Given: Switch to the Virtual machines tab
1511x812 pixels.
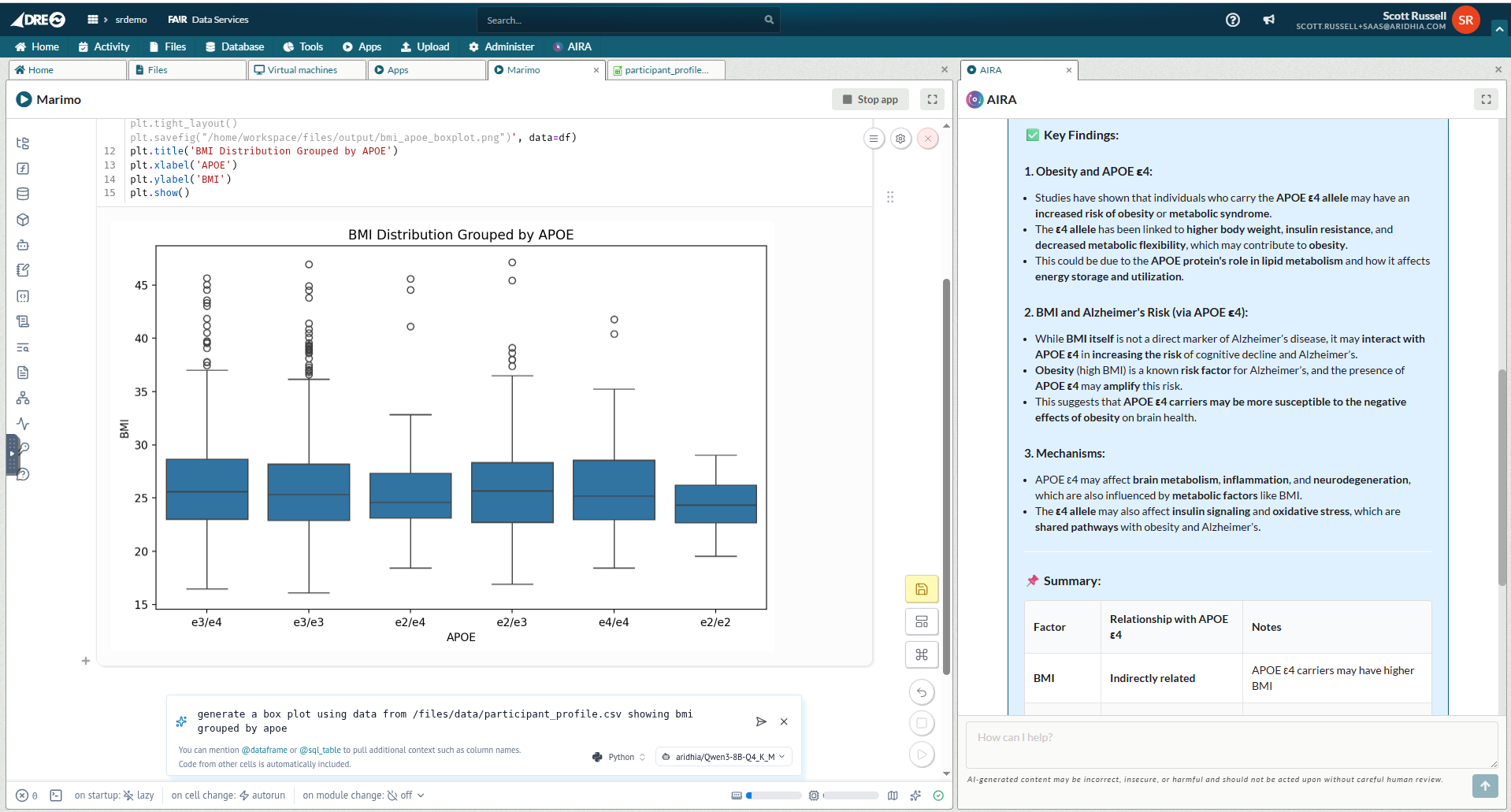Looking at the screenshot, I should coord(303,70).
